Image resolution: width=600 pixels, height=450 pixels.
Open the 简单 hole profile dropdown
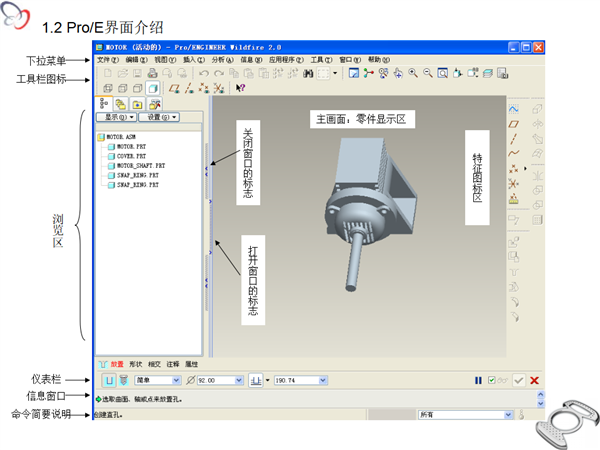[176, 380]
